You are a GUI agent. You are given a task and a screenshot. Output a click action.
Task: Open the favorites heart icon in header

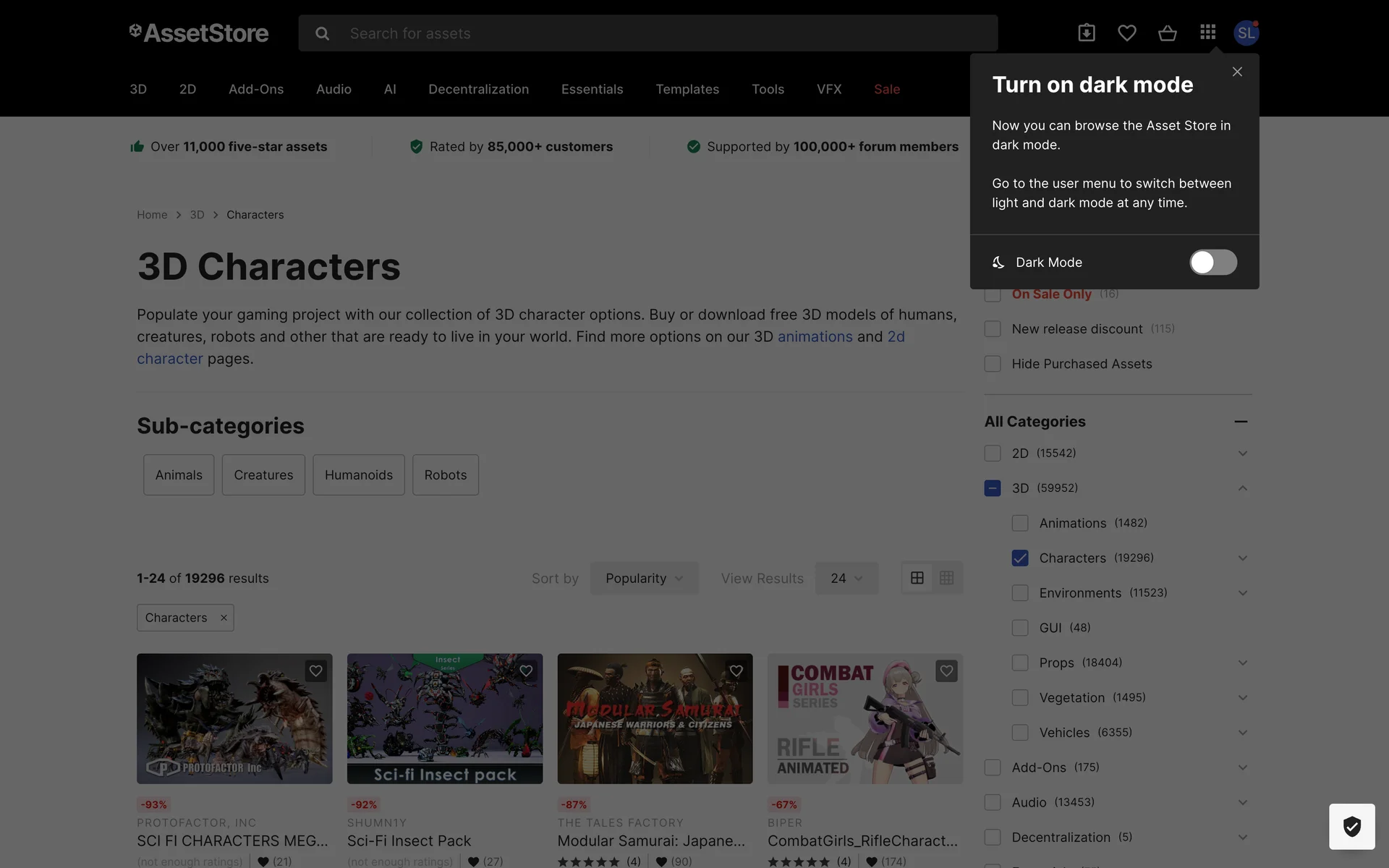(x=1126, y=33)
